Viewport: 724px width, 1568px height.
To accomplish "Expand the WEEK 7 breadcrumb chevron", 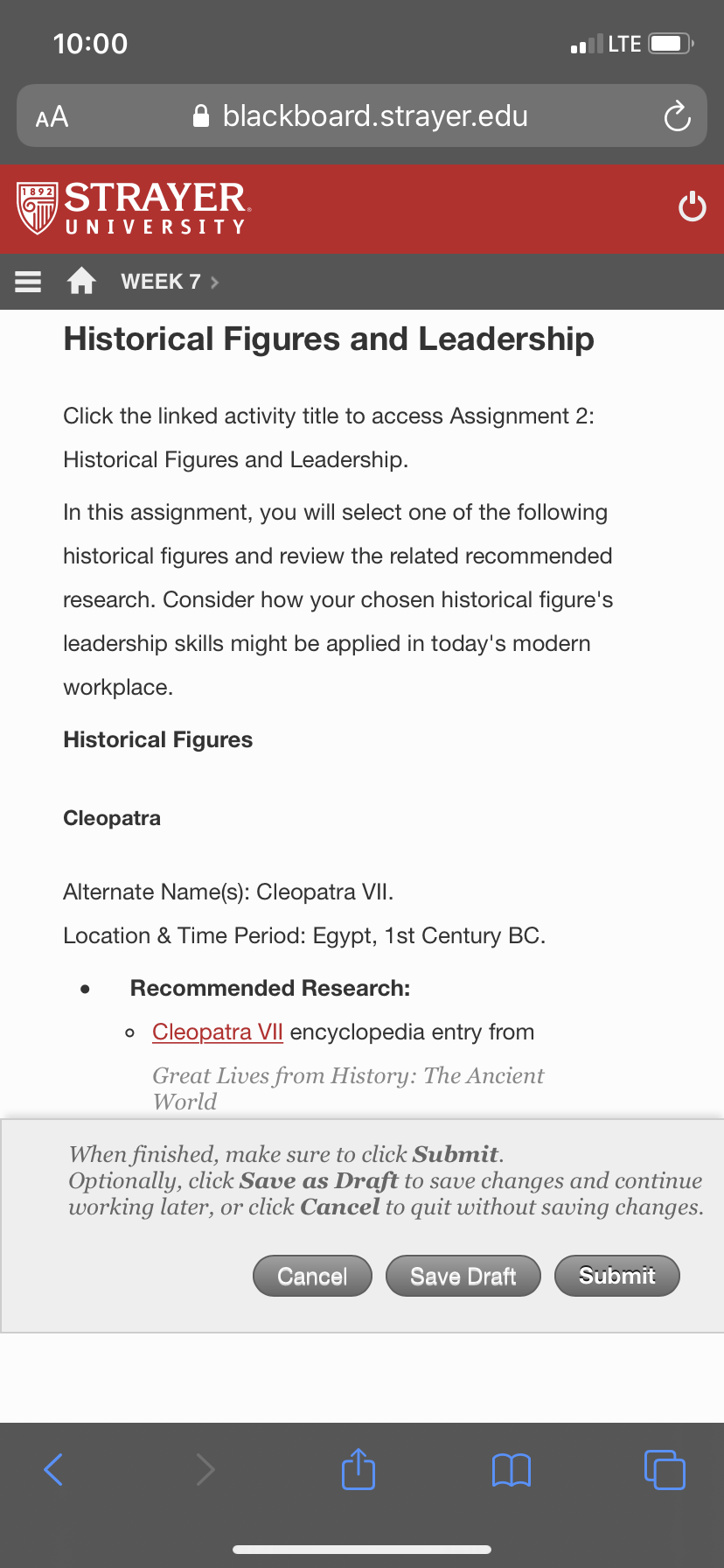I will (215, 282).
